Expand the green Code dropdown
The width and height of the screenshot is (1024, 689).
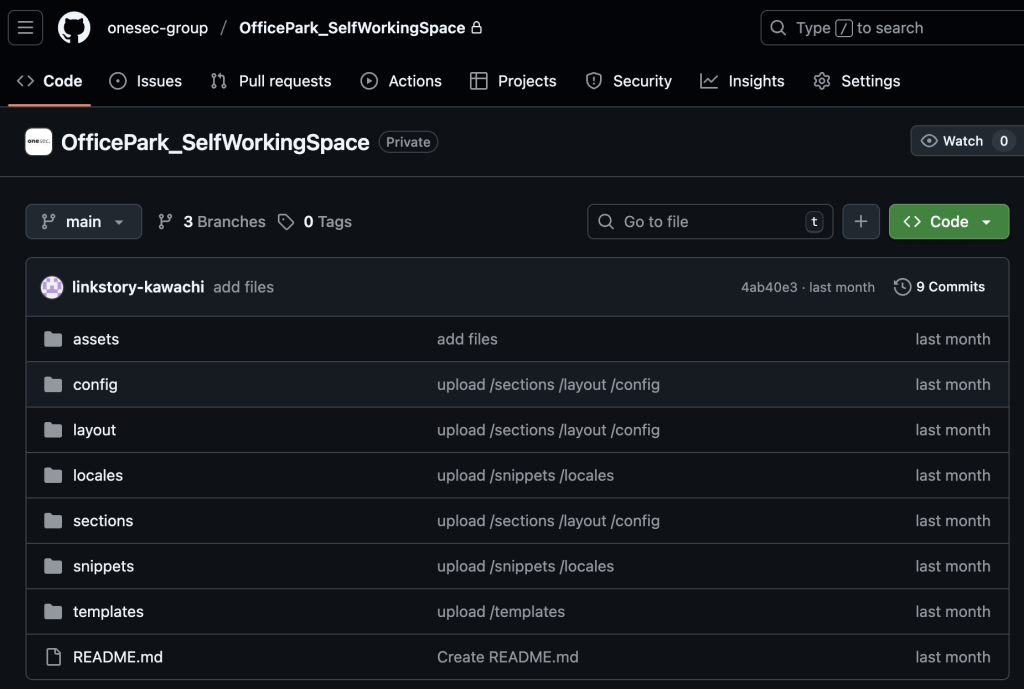coord(948,222)
